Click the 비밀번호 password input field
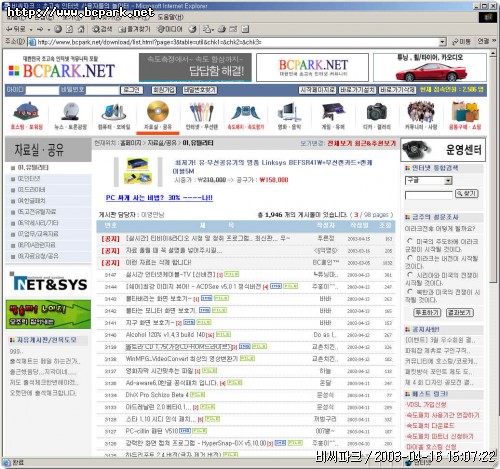This screenshot has height=469, width=500. (102, 90)
